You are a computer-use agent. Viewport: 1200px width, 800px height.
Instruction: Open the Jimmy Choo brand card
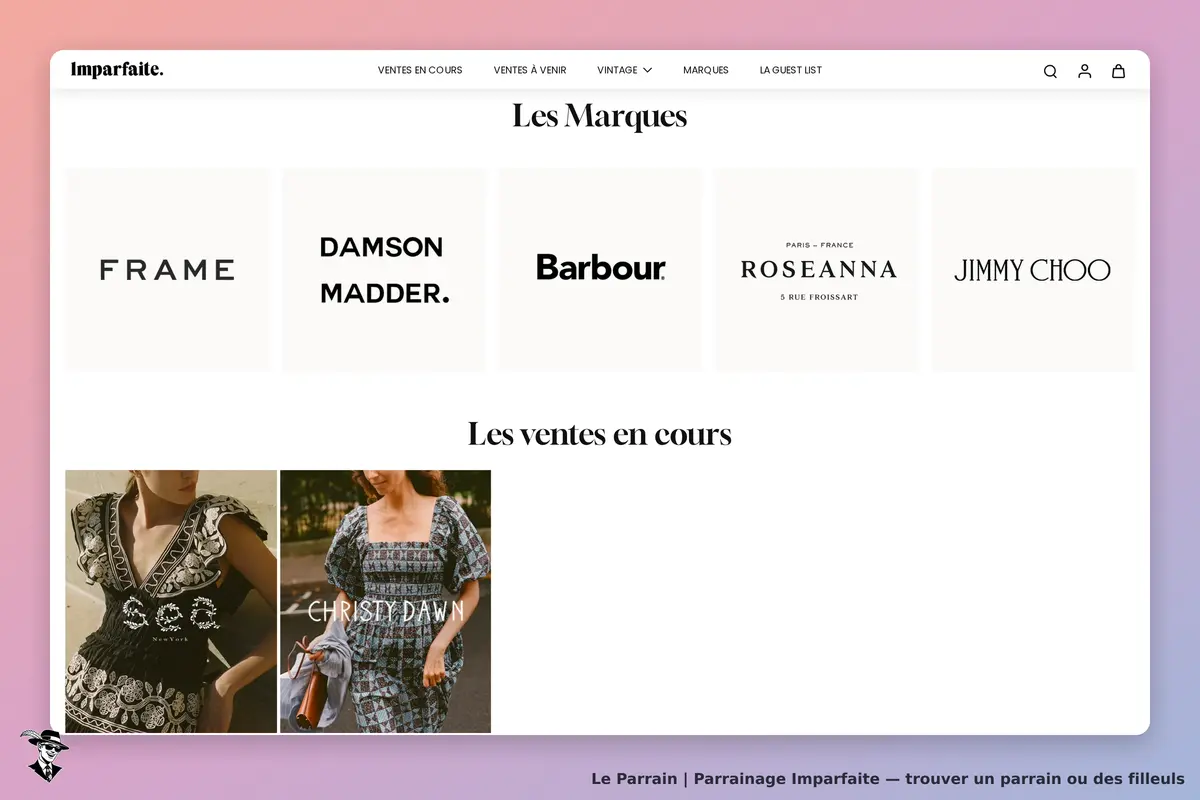tap(1033, 270)
